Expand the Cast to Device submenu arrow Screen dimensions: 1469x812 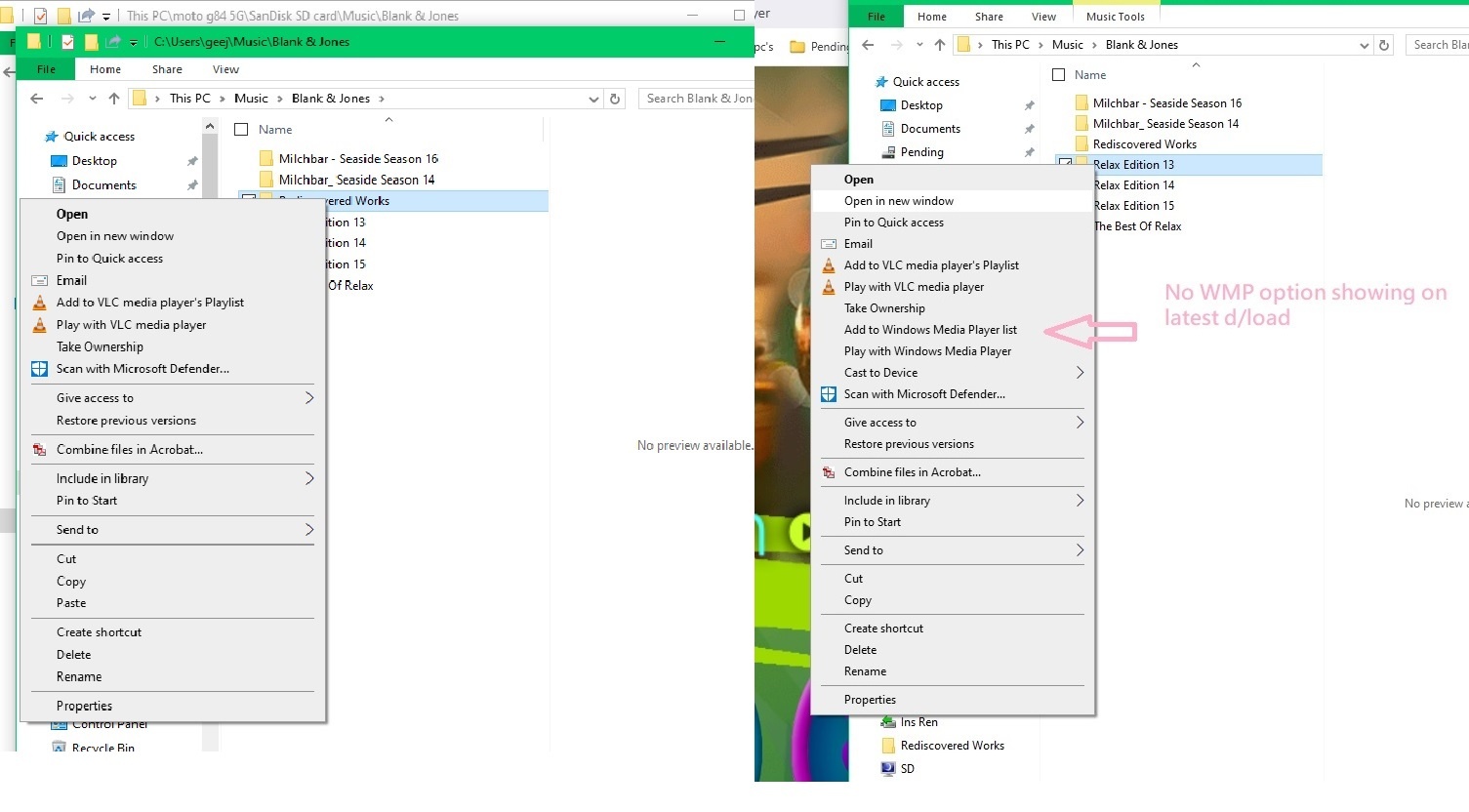click(1080, 373)
